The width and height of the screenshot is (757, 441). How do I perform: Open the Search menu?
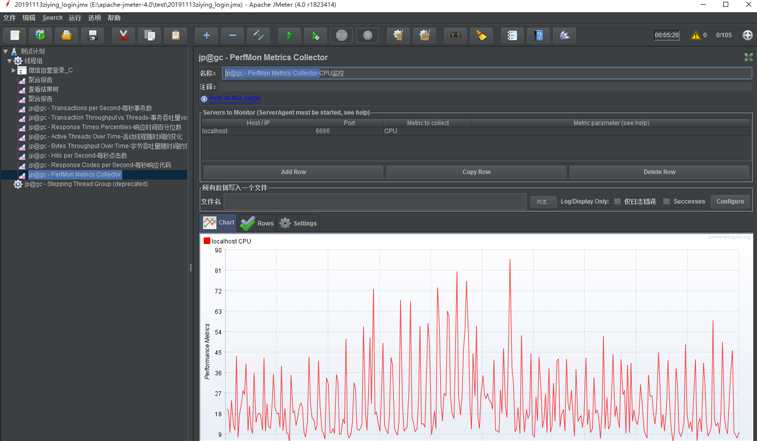tap(52, 18)
